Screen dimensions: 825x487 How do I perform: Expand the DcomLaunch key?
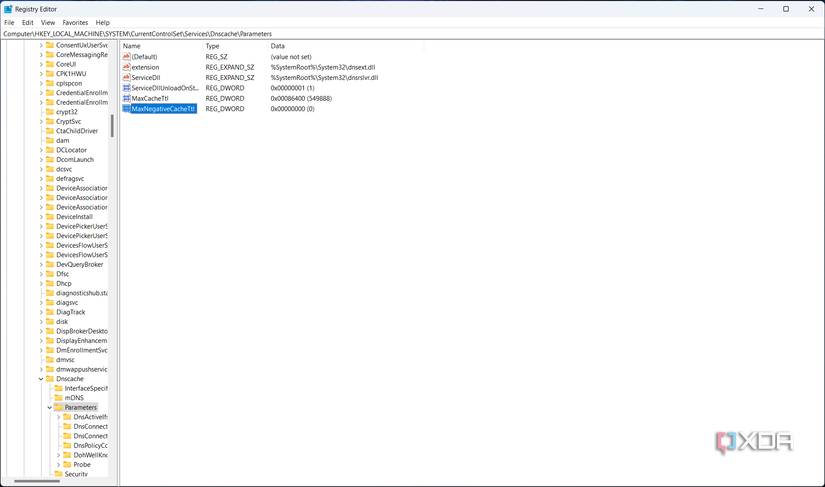coord(41,159)
